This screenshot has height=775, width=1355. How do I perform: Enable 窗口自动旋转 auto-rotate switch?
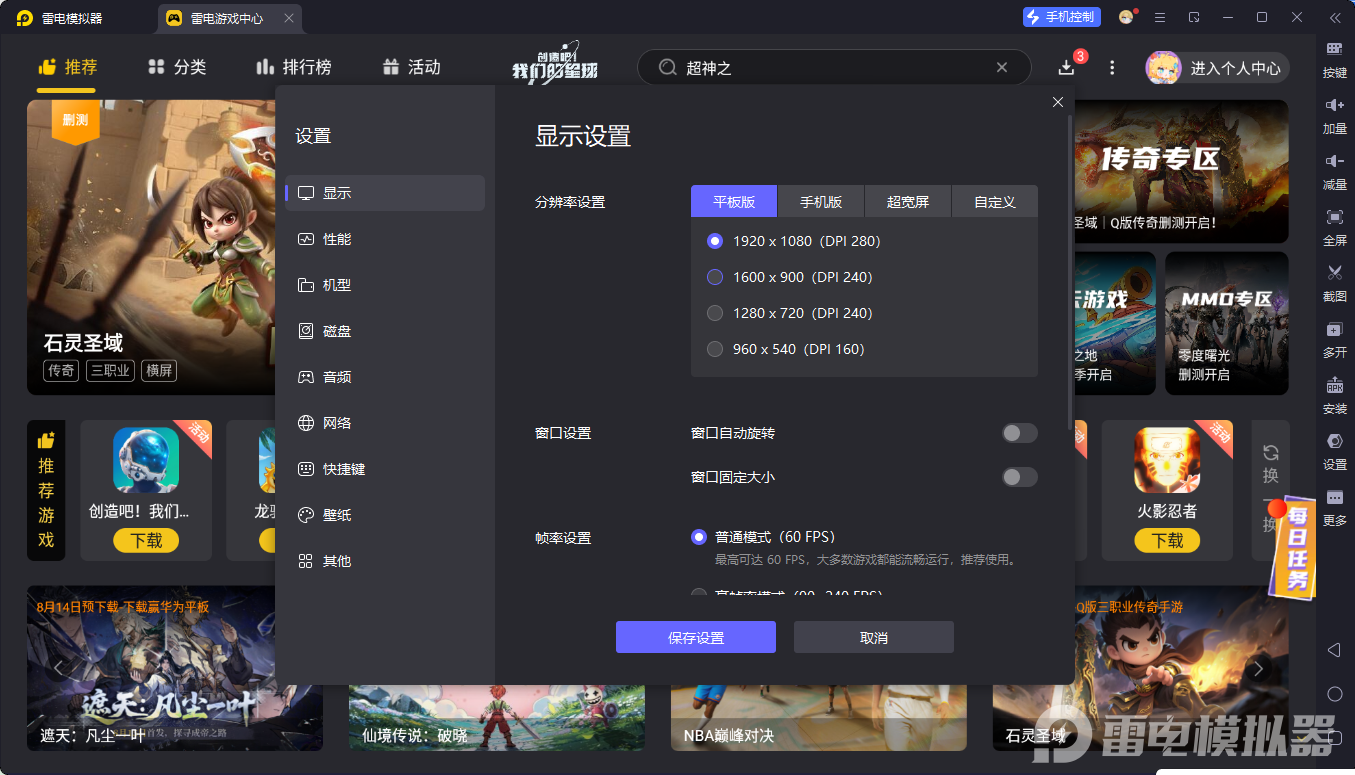point(1019,432)
